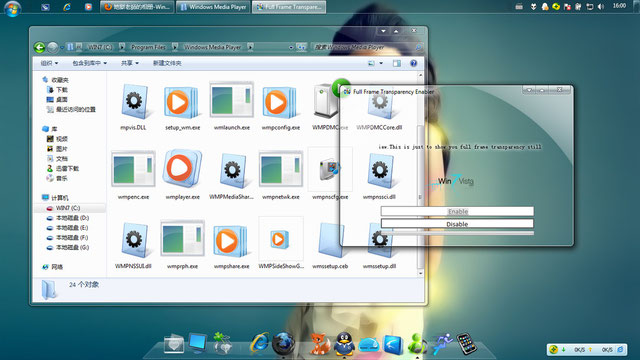Click the Enable button
The height and width of the screenshot is (360, 640).
click(457, 211)
